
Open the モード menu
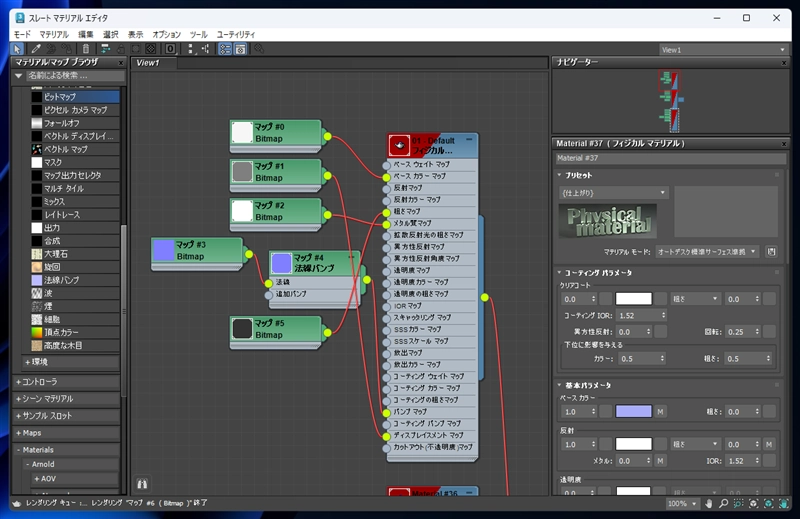[x=22, y=34]
